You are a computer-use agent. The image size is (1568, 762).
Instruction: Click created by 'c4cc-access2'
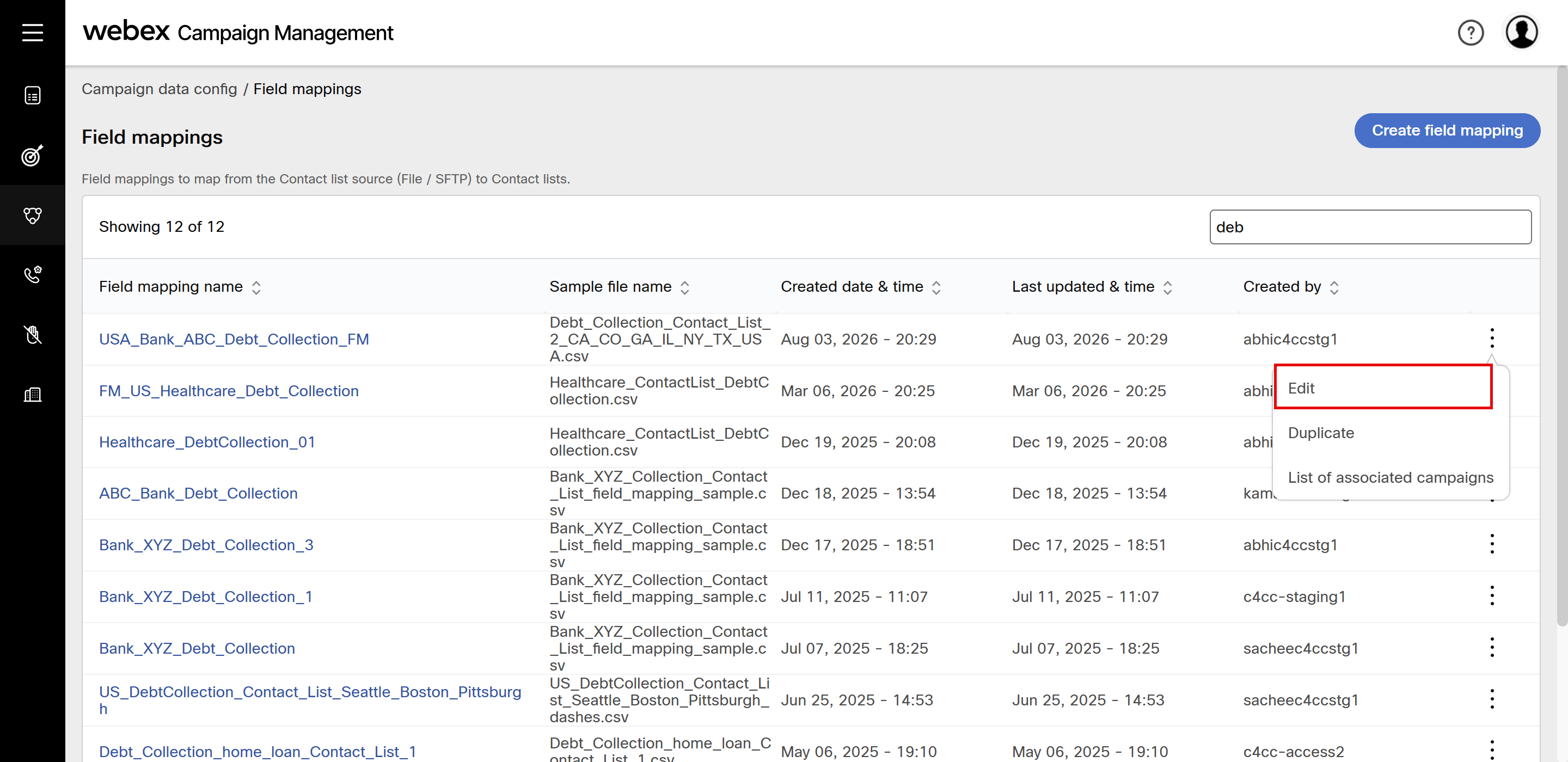point(1294,752)
